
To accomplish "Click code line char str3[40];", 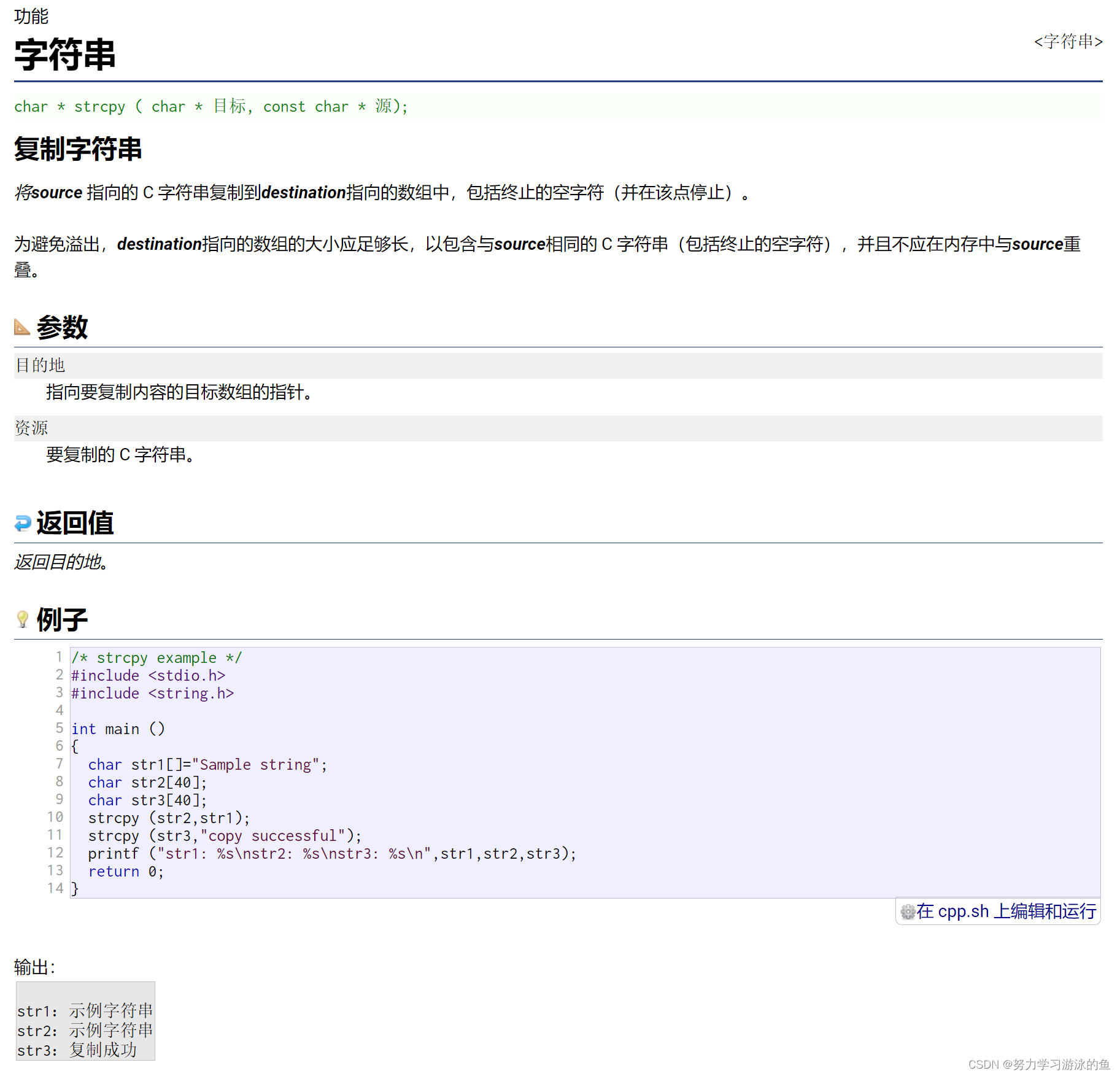I will click(147, 800).
